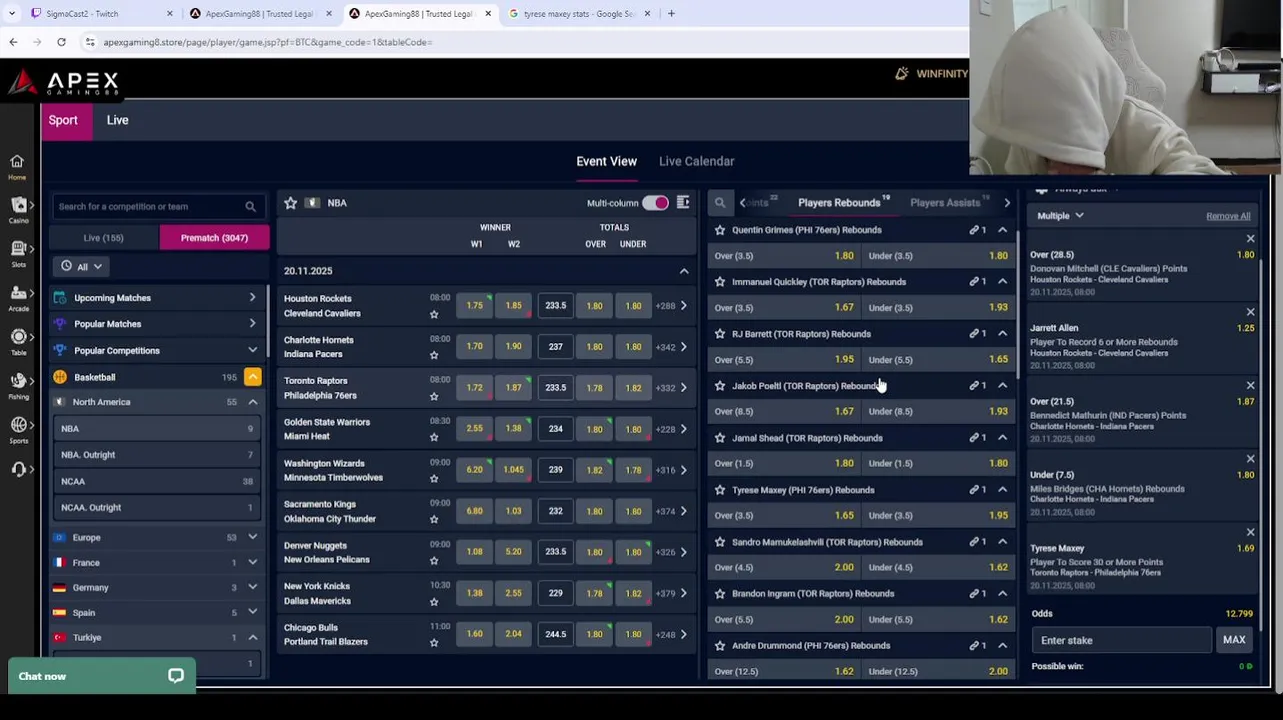This screenshot has height=720, width=1283.
Task: Open the Fishing section in the sidebar
Action: coord(17,386)
